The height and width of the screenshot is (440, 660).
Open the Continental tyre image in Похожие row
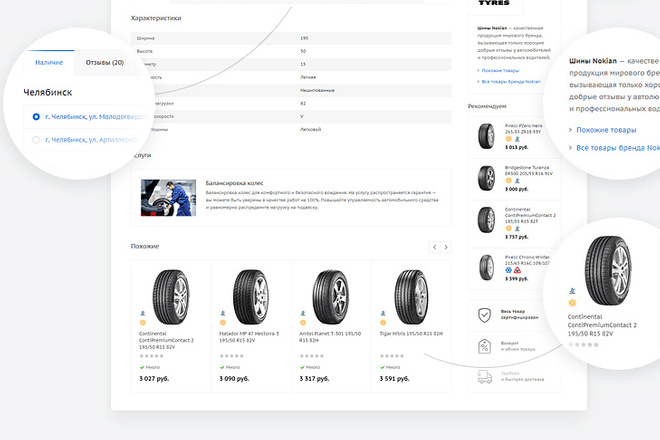click(171, 297)
